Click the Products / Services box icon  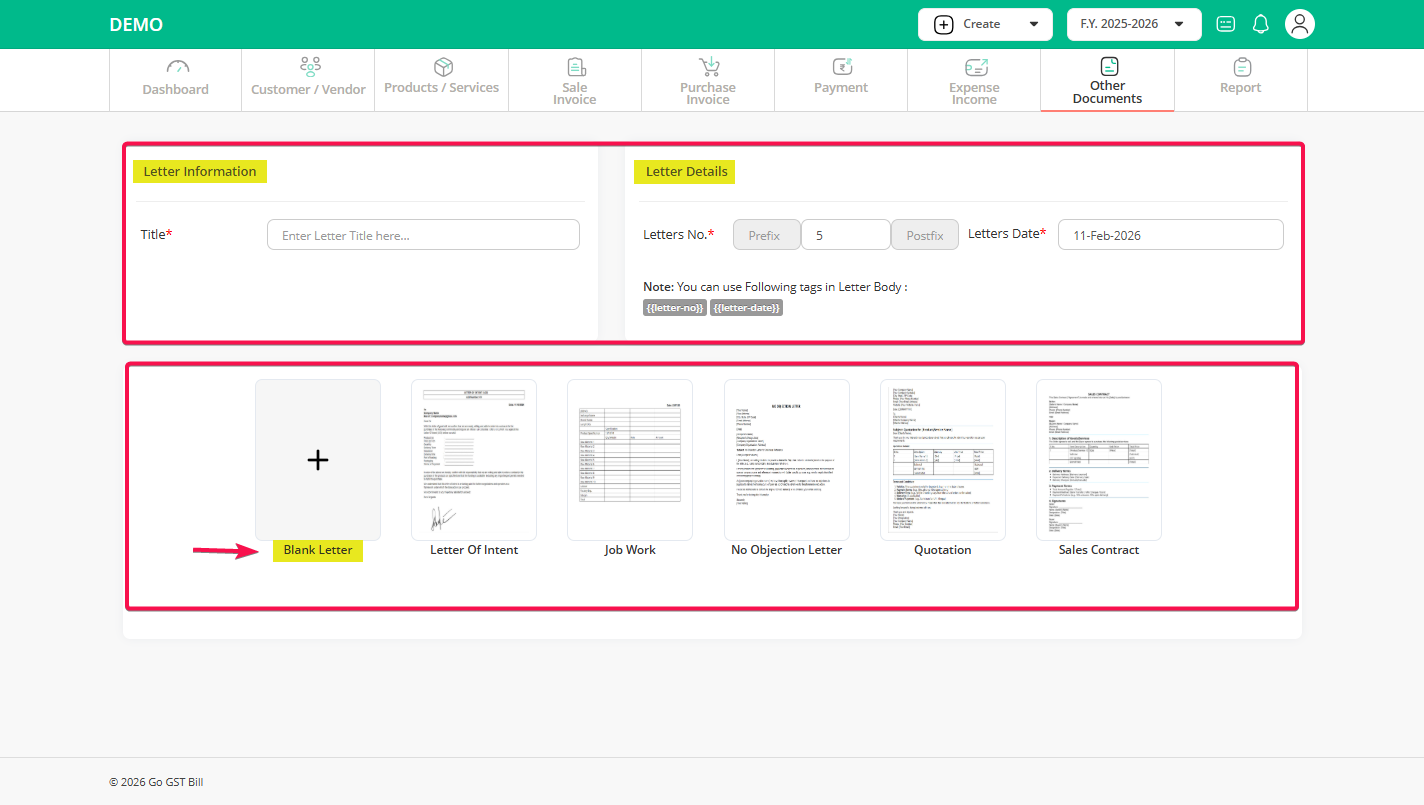pyautogui.click(x=442, y=66)
